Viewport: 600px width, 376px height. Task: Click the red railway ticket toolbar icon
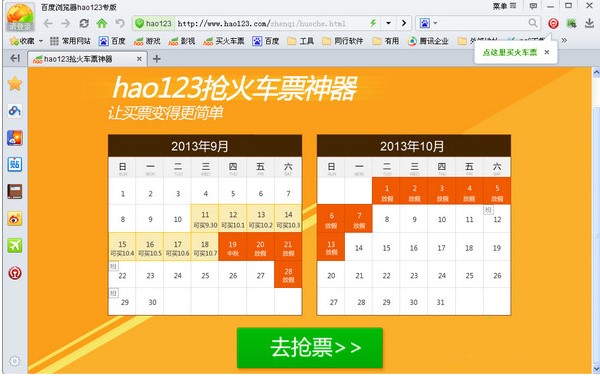point(553,24)
